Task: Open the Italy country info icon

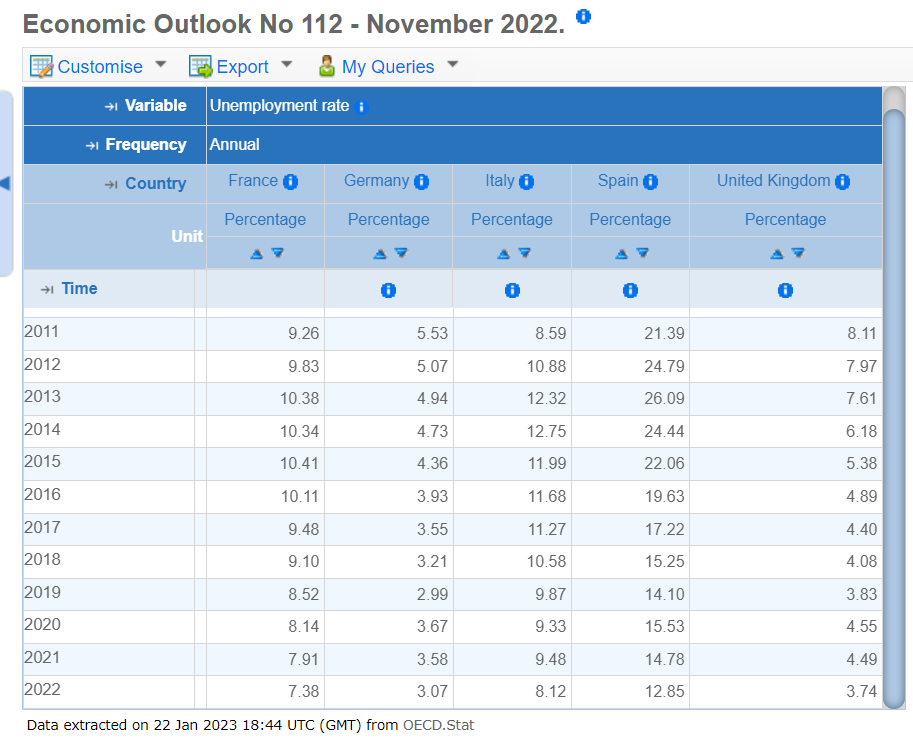Action: click(526, 182)
